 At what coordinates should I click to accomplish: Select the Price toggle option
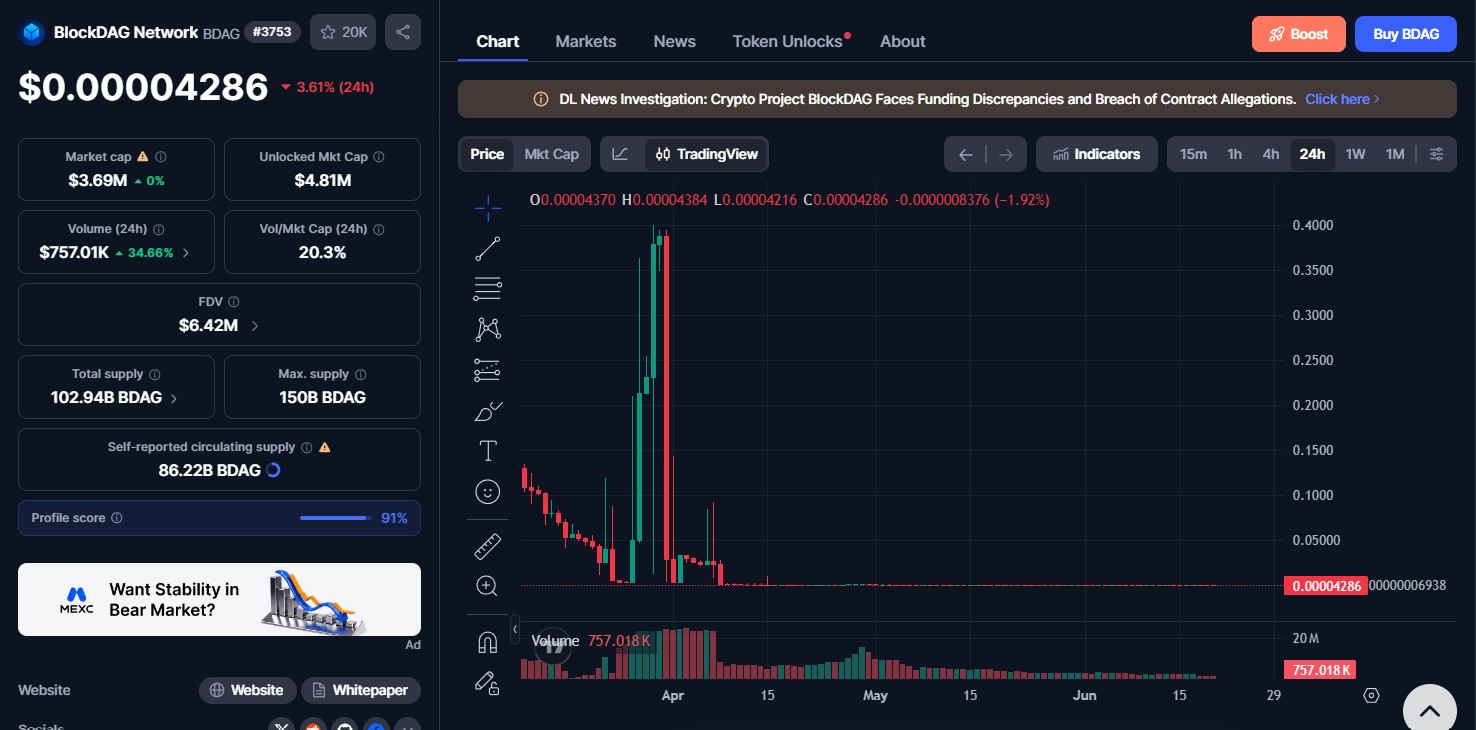tap(487, 154)
